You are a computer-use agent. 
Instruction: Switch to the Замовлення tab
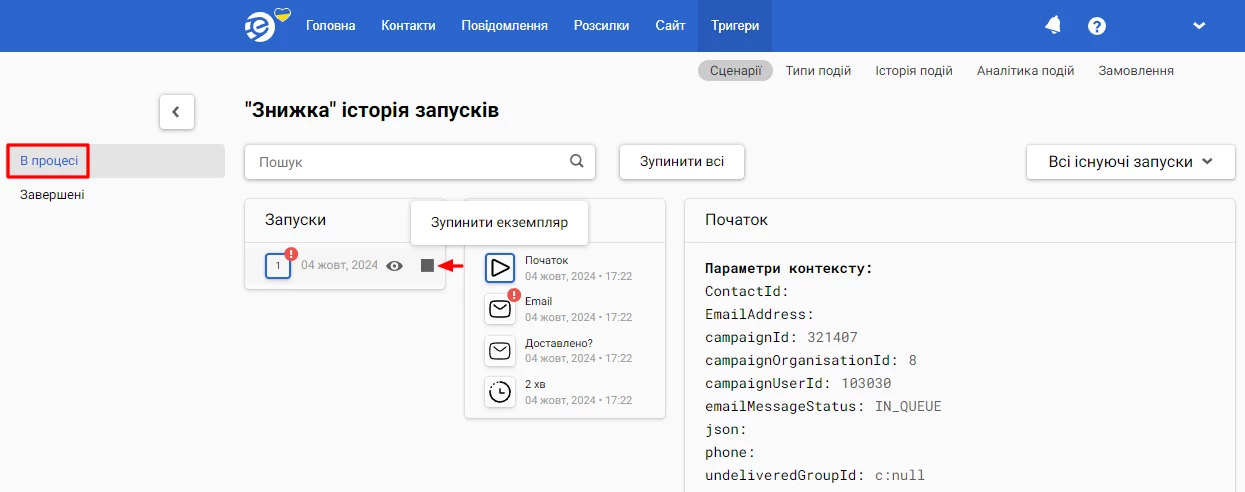point(1136,71)
